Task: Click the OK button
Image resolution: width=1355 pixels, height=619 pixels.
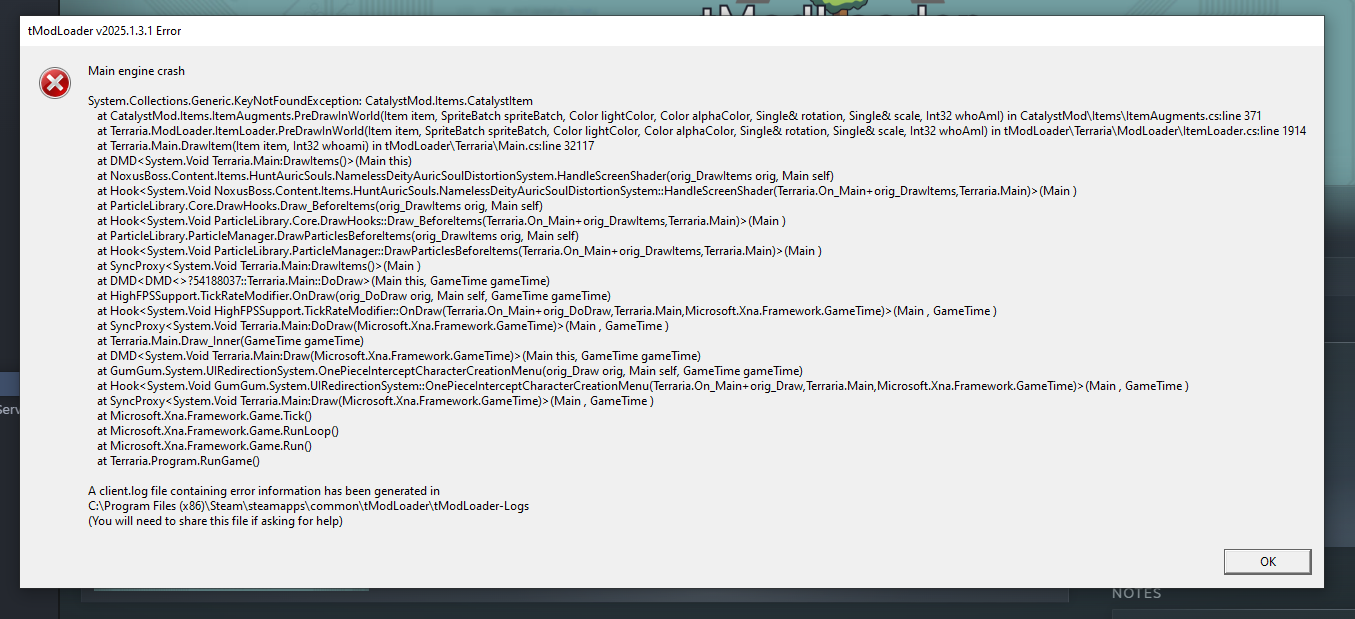Action: 1267,561
